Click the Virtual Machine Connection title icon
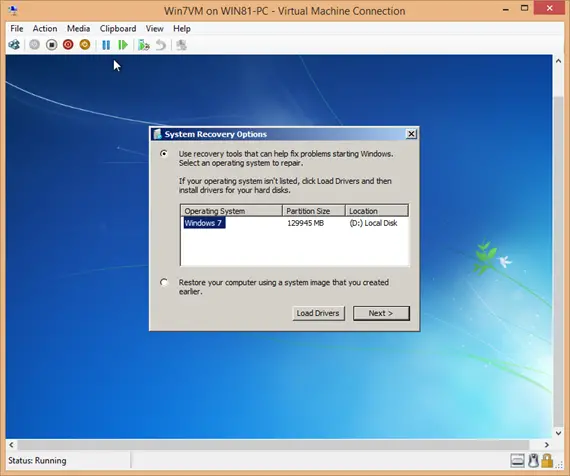This screenshot has height=476, width=570. tap(13, 10)
